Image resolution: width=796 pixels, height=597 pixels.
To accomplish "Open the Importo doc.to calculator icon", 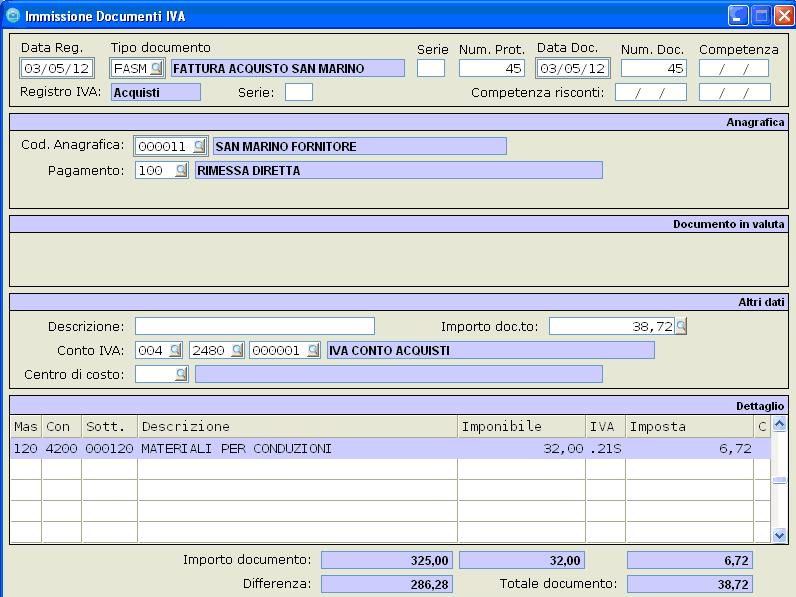I will [x=681, y=326].
